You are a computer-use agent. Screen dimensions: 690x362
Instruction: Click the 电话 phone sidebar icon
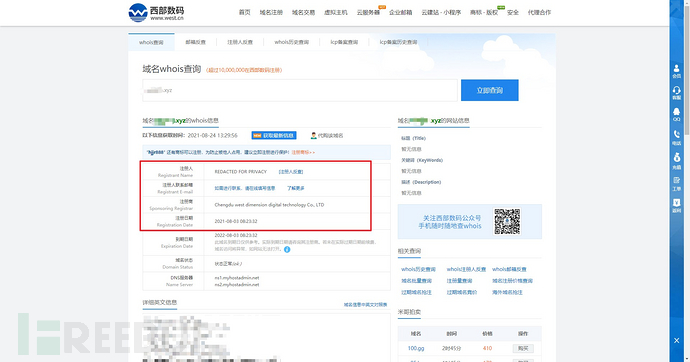coord(676,137)
